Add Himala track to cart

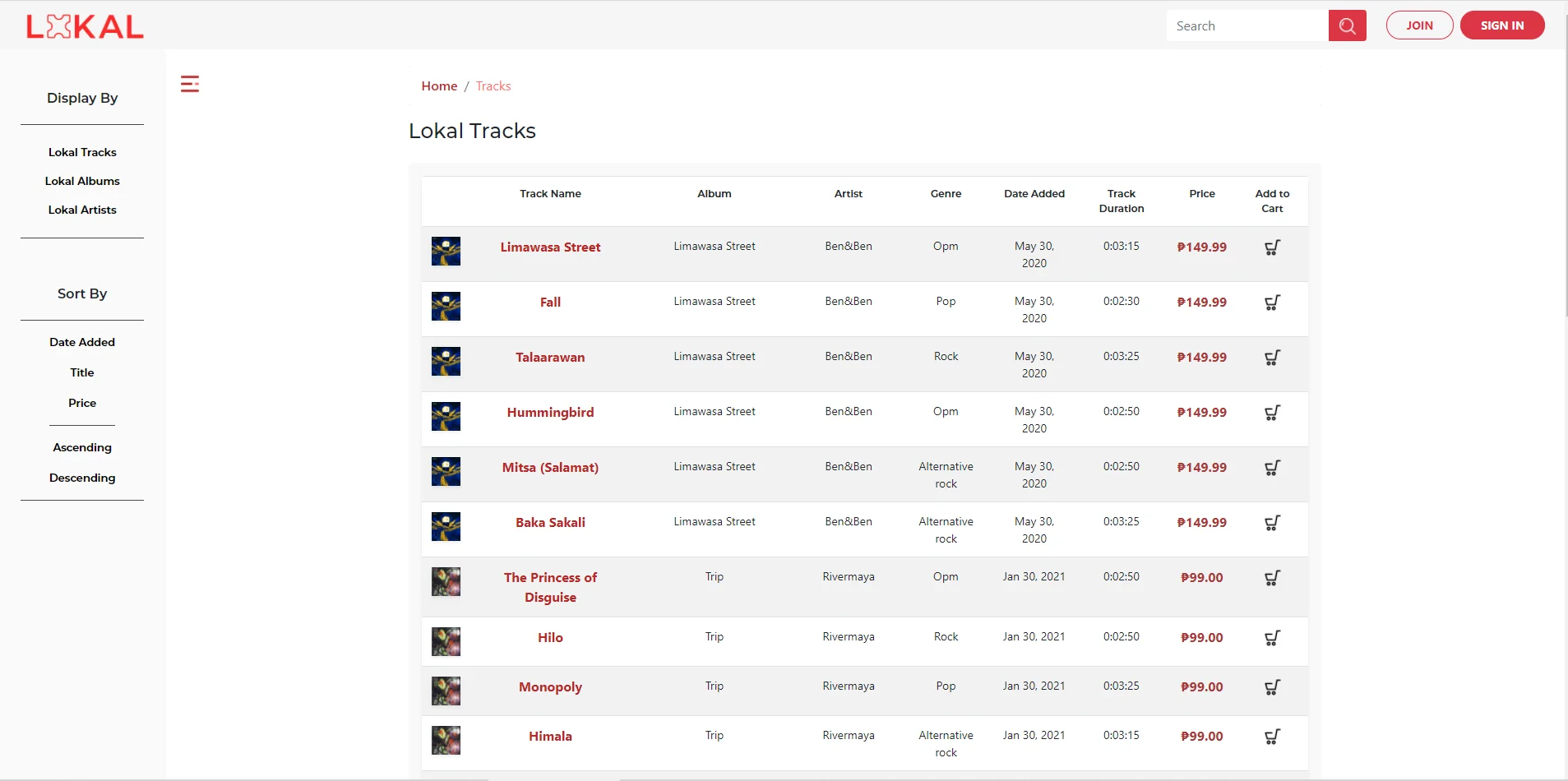1272,737
